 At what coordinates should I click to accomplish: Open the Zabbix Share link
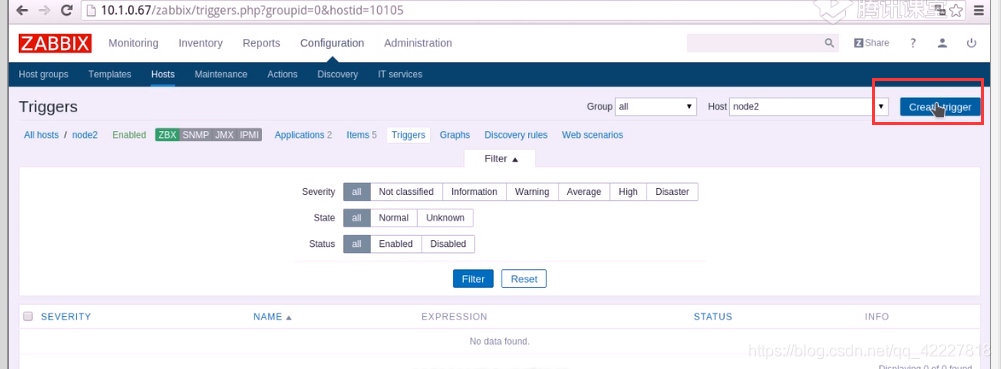(871, 43)
